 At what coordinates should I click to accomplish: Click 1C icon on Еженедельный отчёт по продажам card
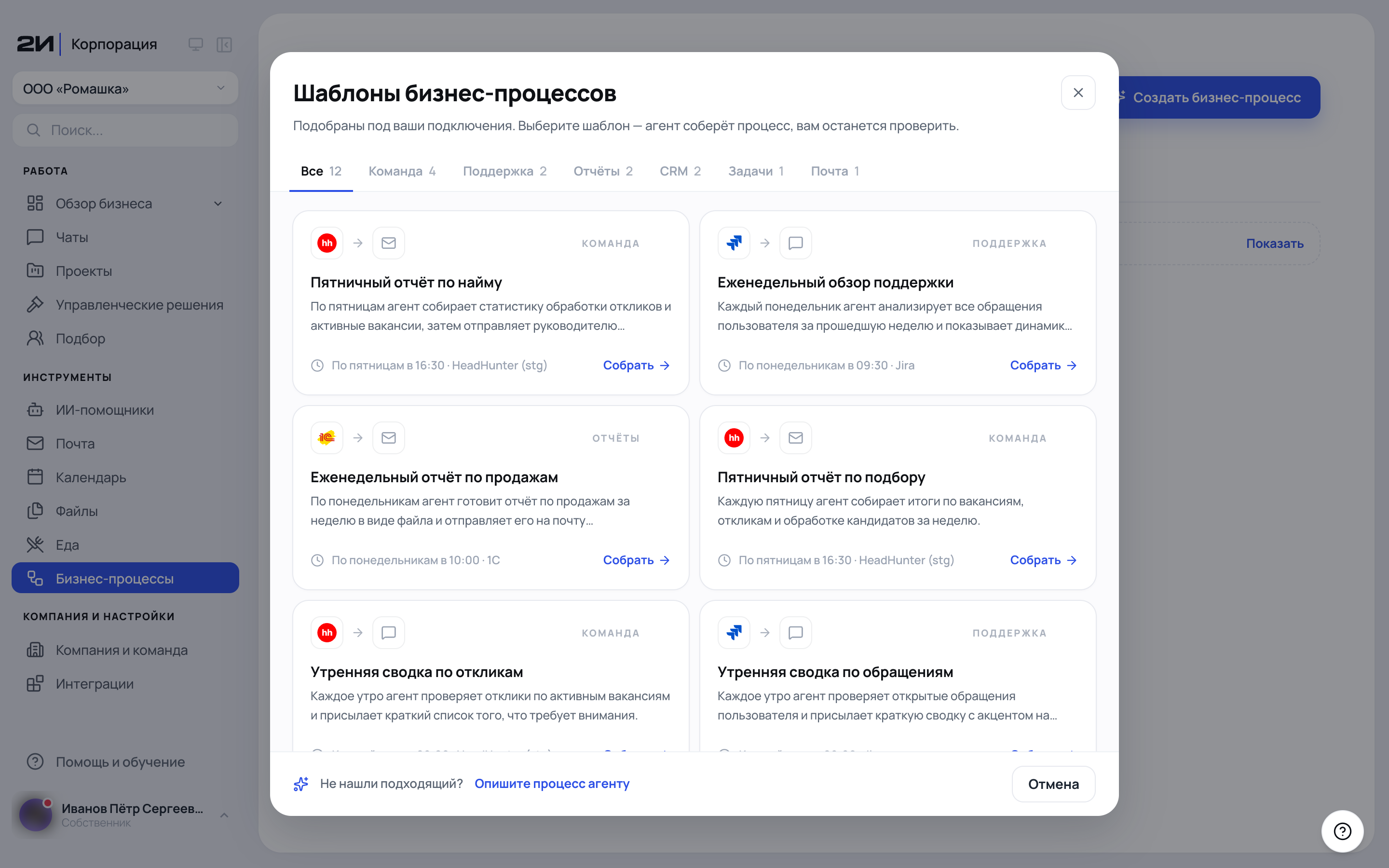tap(327, 437)
